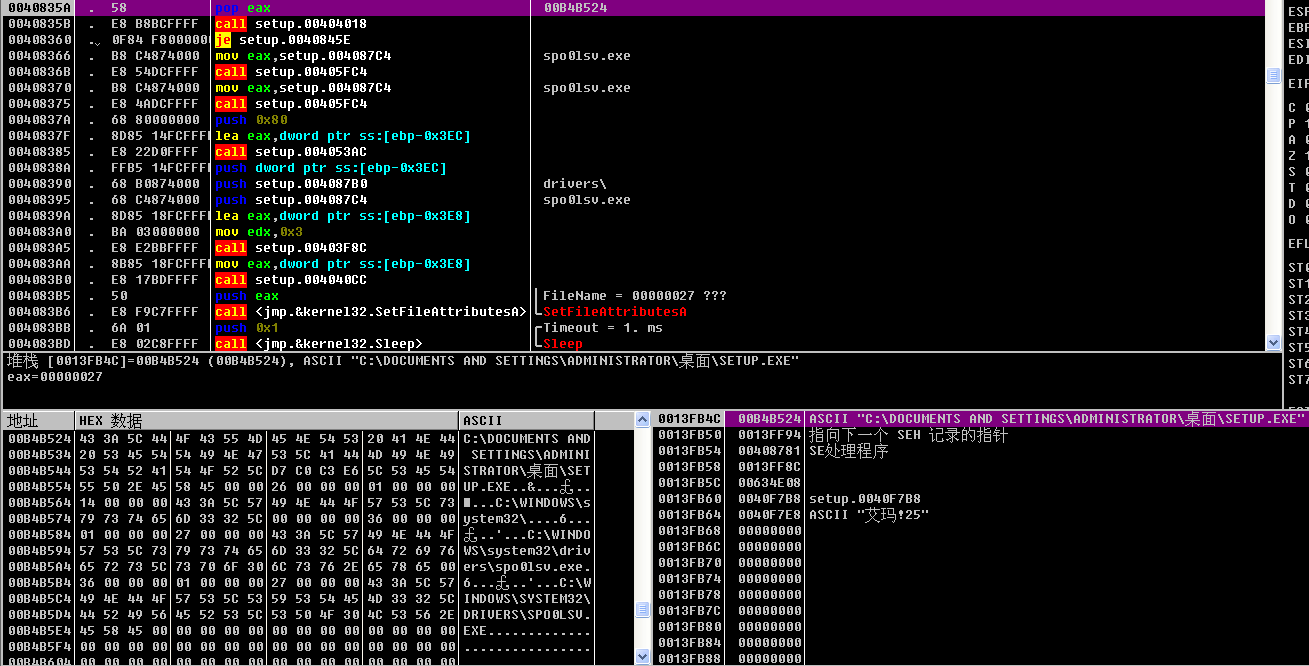Click the disassembly pane scrollbar thumb
The height and width of the screenshot is (666, 1309).
[x=1273, y=76]
